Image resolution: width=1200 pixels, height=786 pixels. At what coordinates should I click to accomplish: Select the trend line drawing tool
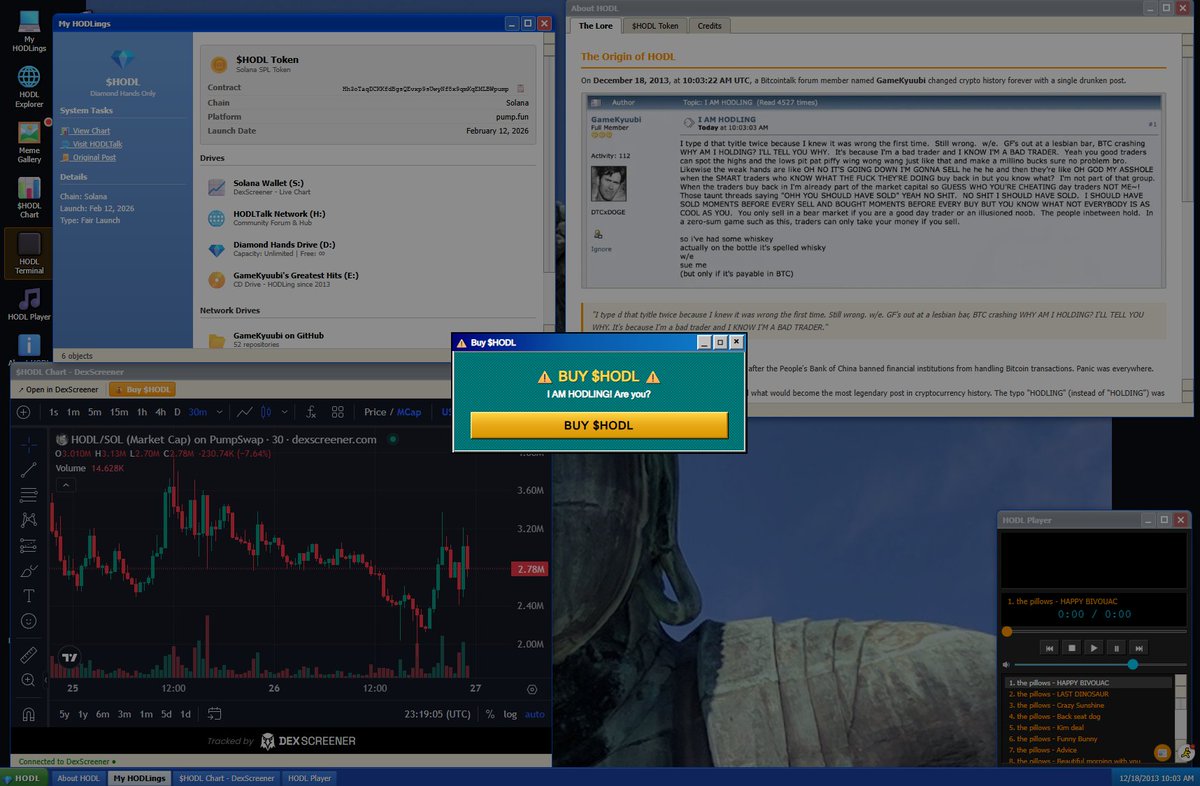pos(28,469)
